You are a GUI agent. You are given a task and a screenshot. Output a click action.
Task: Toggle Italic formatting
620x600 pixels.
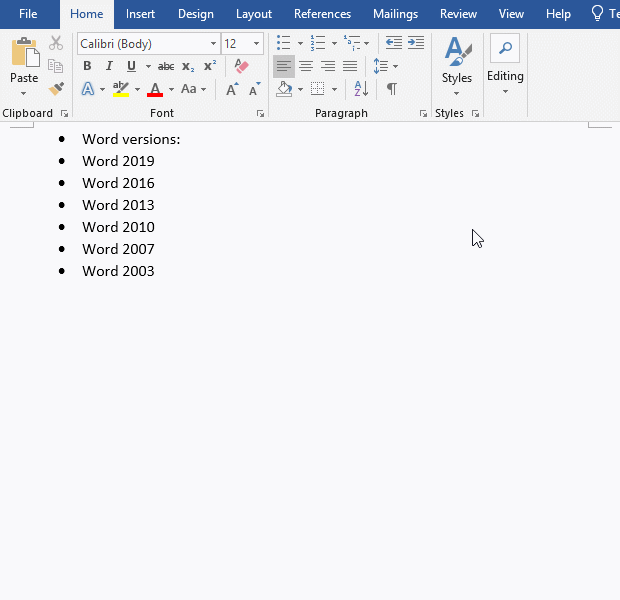click(109, 66)
